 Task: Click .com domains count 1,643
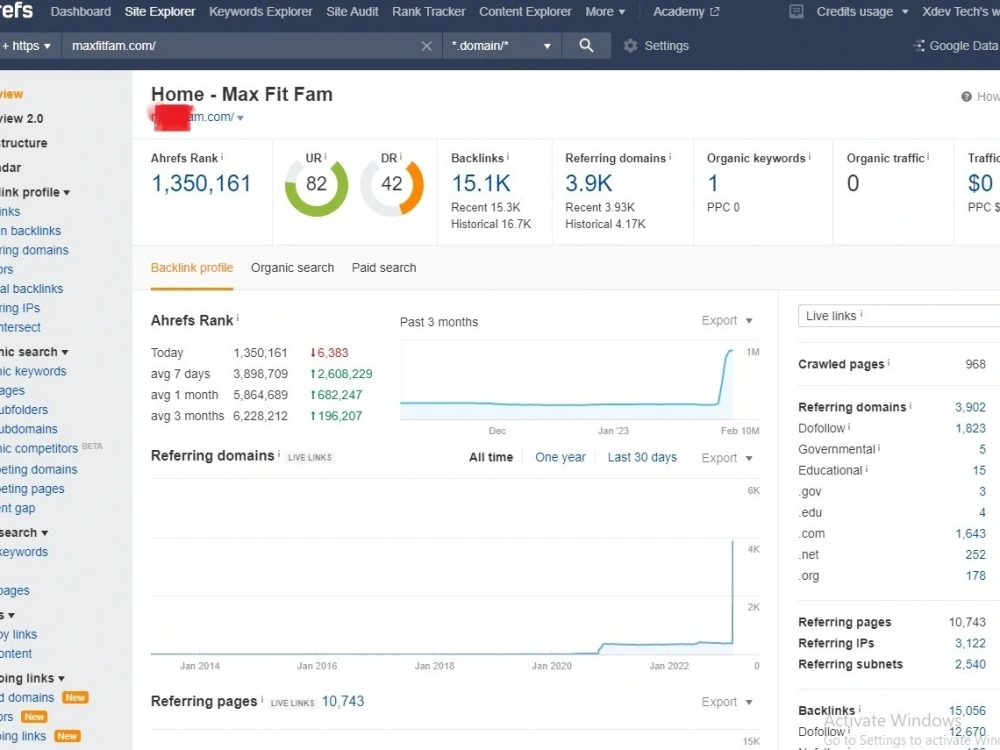click(x=970, y=533)
